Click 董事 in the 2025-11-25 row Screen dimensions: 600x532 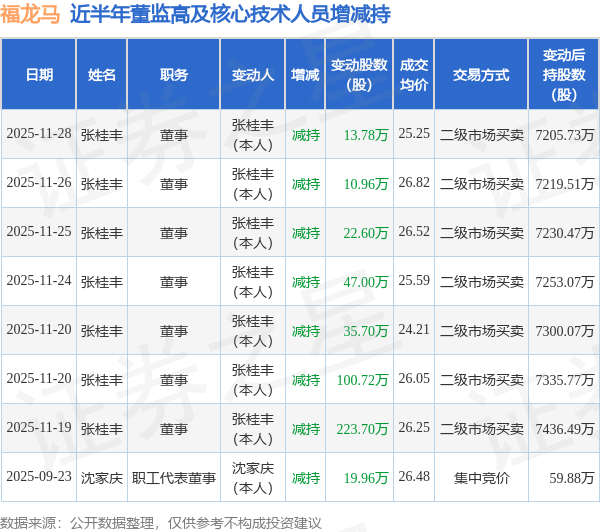coord(174,233)
